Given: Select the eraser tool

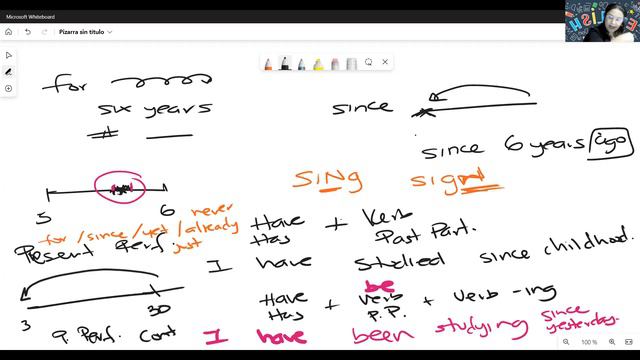Looking at the screenshot, I should pos(335,64).
